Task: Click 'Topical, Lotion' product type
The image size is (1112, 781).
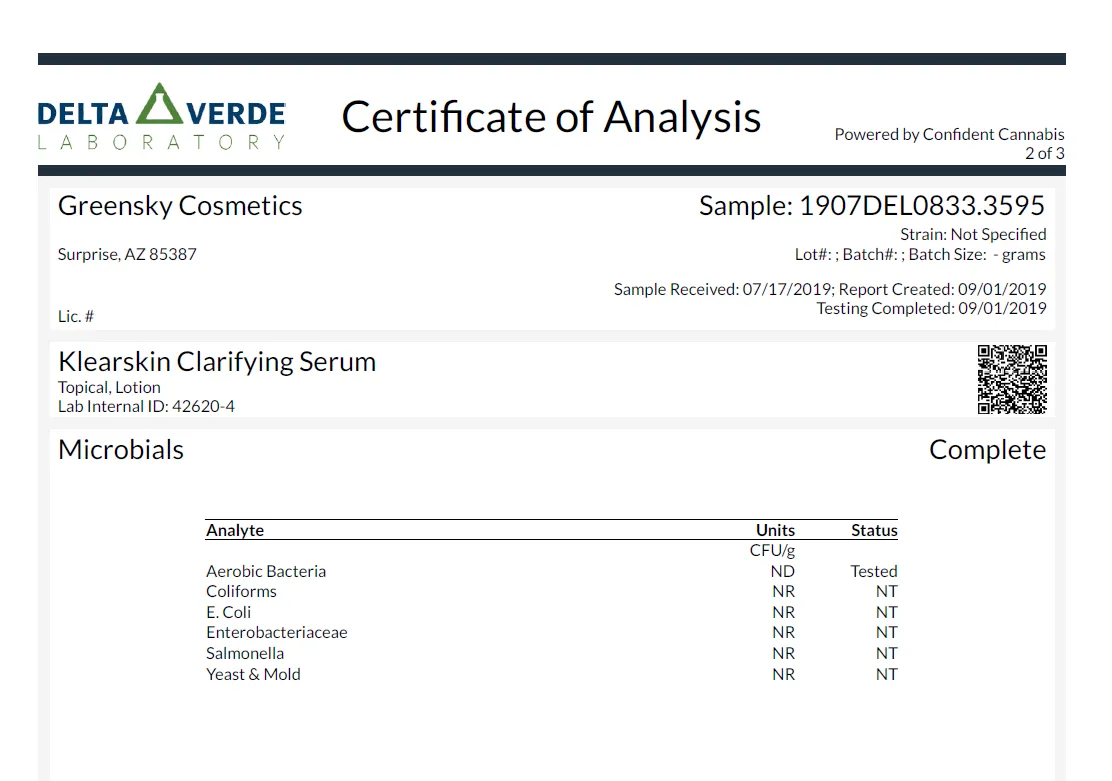Action: click(x=109, y=387)
